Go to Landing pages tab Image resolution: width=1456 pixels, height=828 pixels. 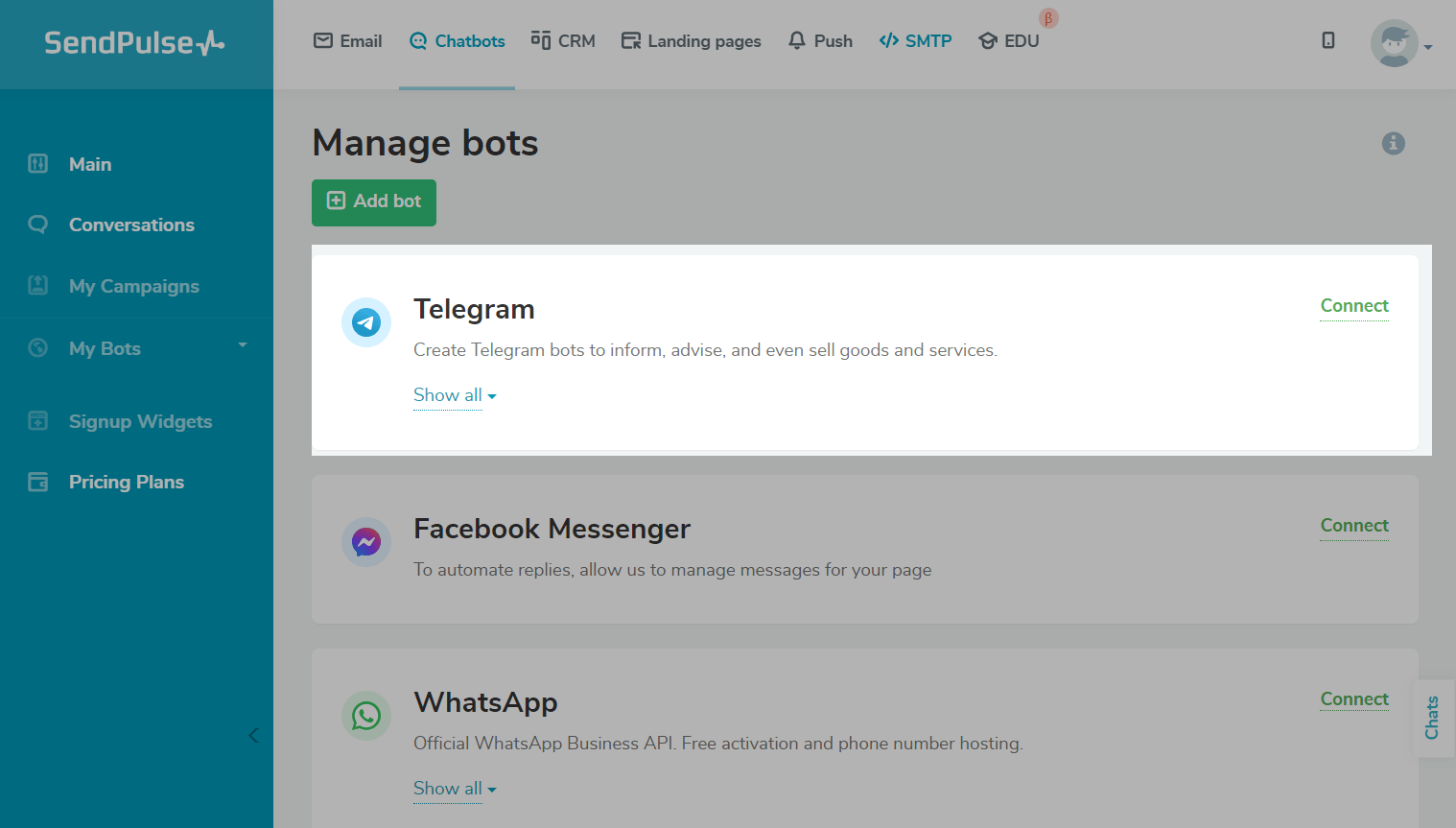pyautogui.click(x=691, y=41)
